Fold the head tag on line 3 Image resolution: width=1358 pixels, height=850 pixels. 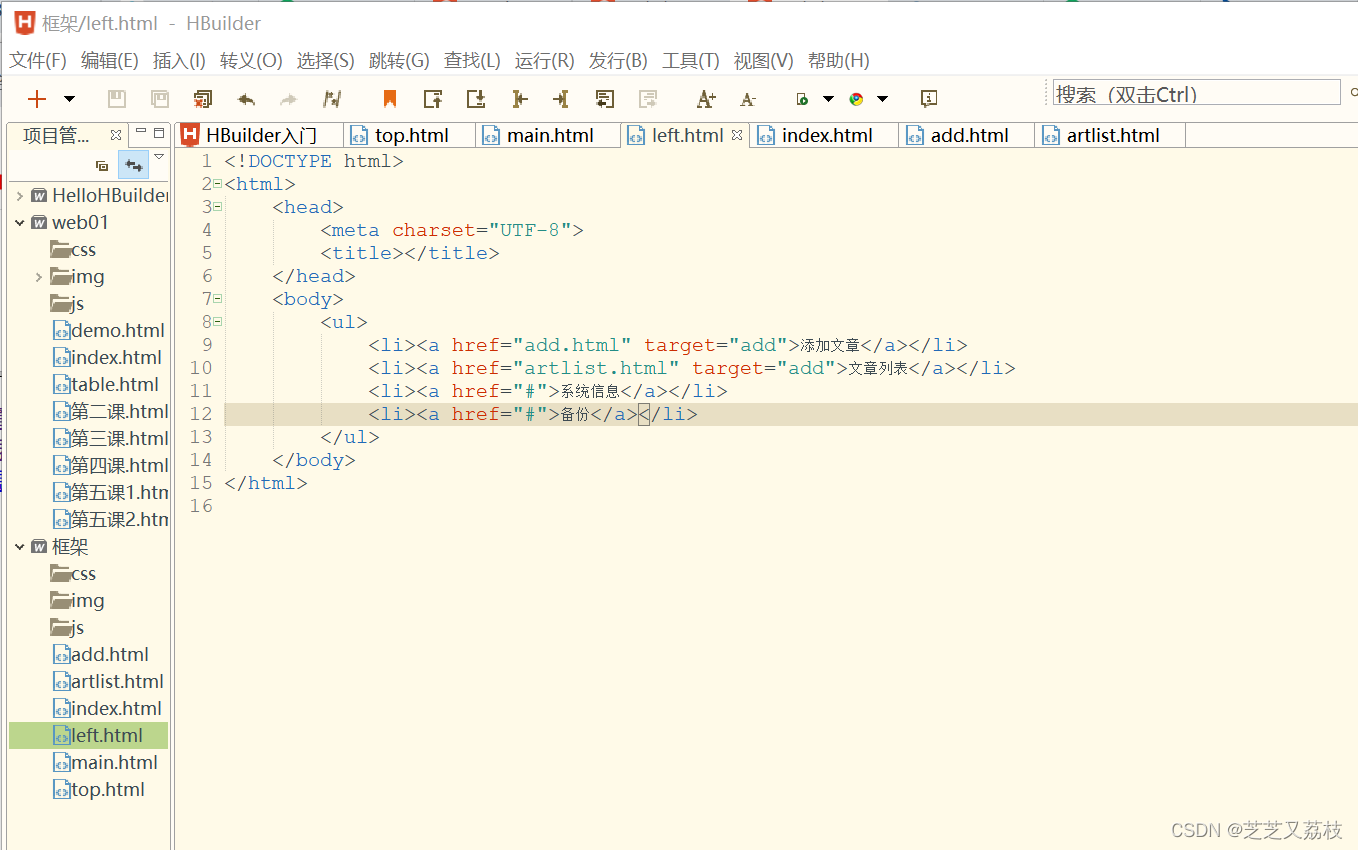218,207
